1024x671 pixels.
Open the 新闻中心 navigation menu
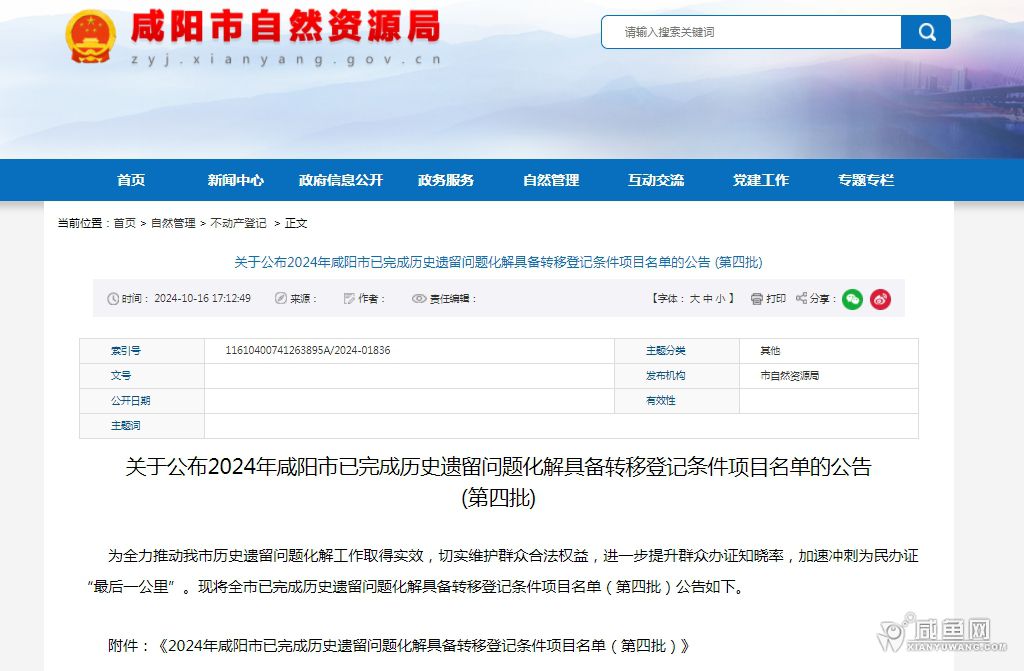236,180
